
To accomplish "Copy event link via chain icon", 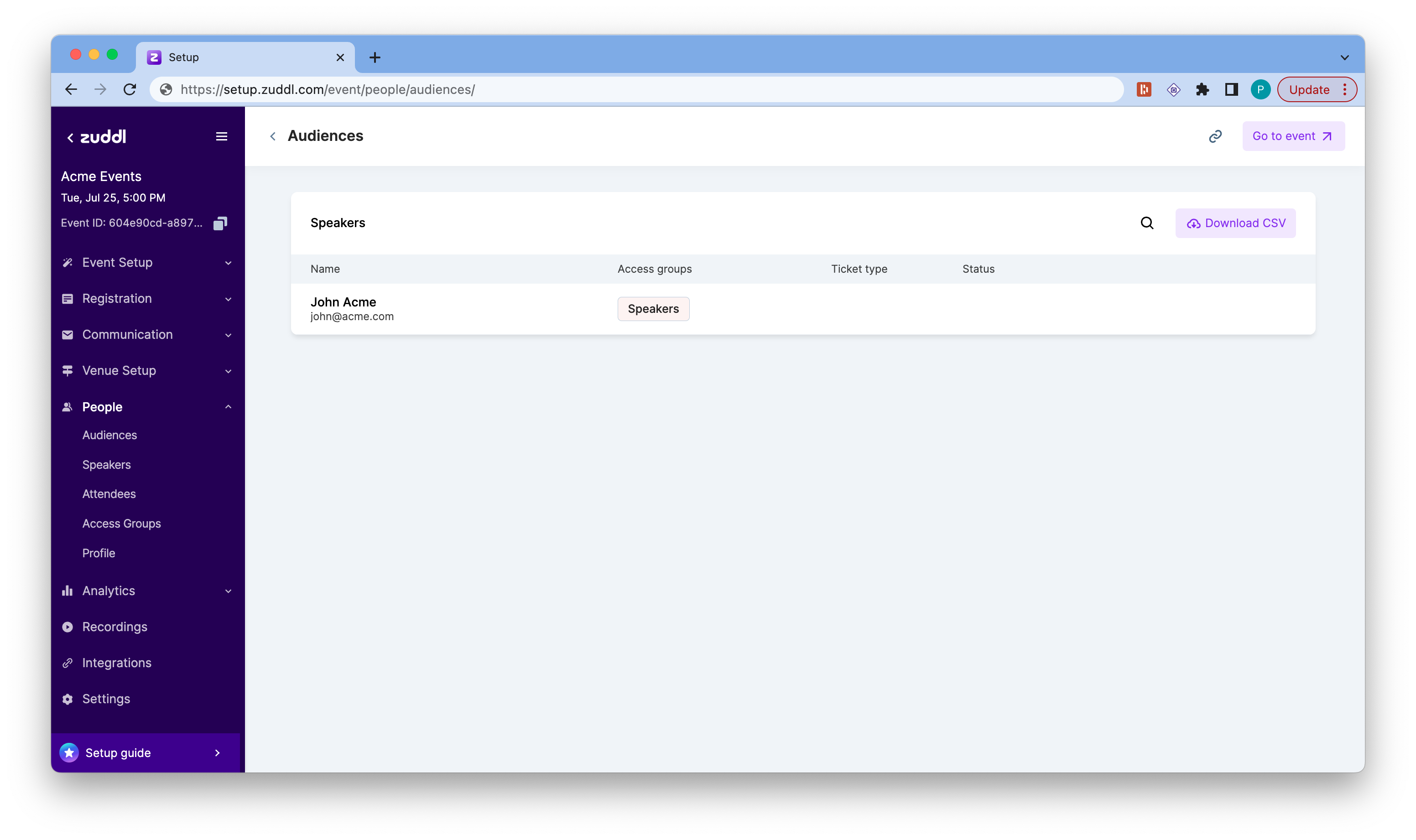I will [1215, 136].
